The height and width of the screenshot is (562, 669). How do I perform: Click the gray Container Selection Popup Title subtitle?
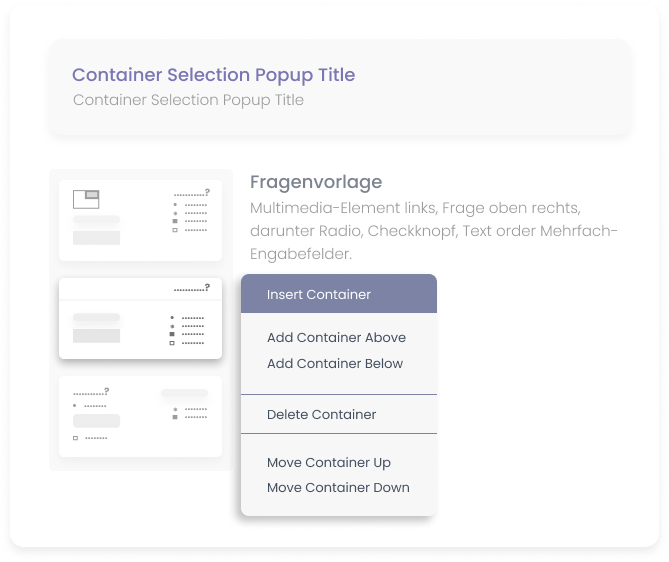tap(188, 100)
